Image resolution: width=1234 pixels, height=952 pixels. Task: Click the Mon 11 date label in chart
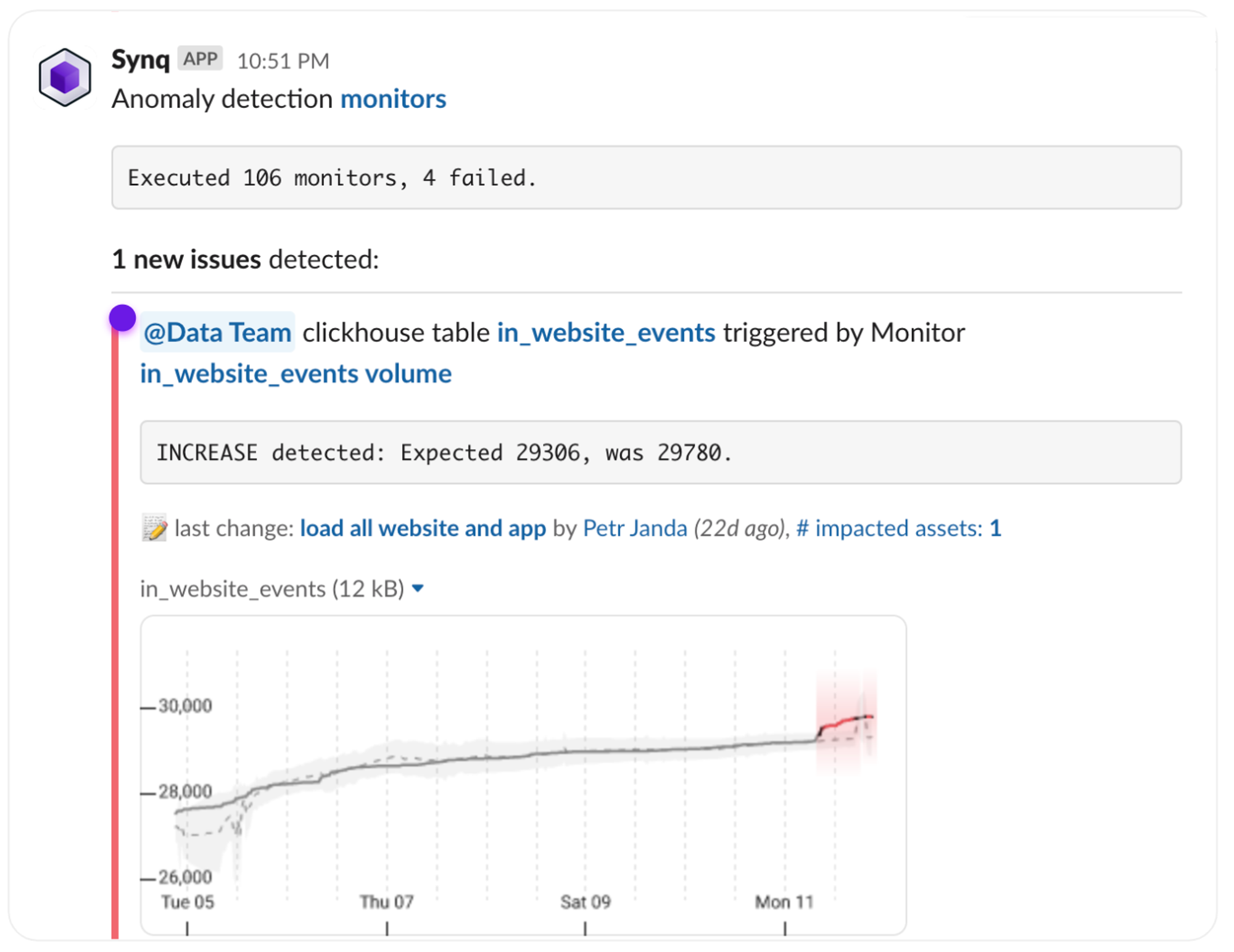coord(784,902)
